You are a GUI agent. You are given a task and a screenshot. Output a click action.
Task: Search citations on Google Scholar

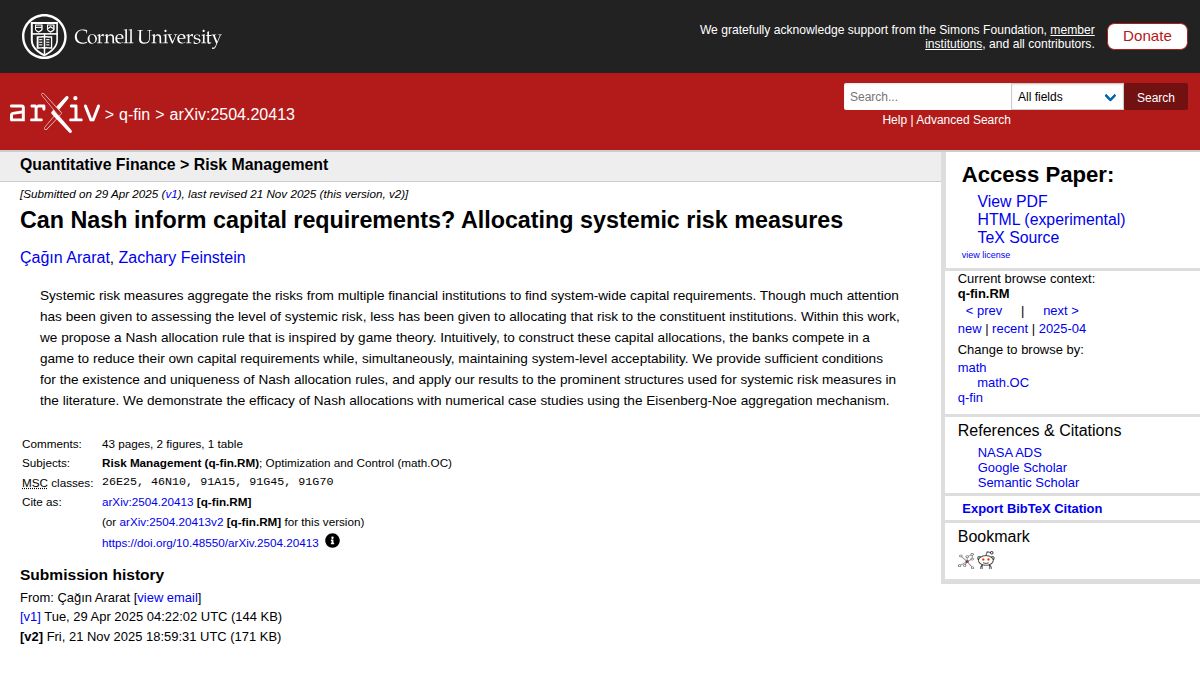1022,467
